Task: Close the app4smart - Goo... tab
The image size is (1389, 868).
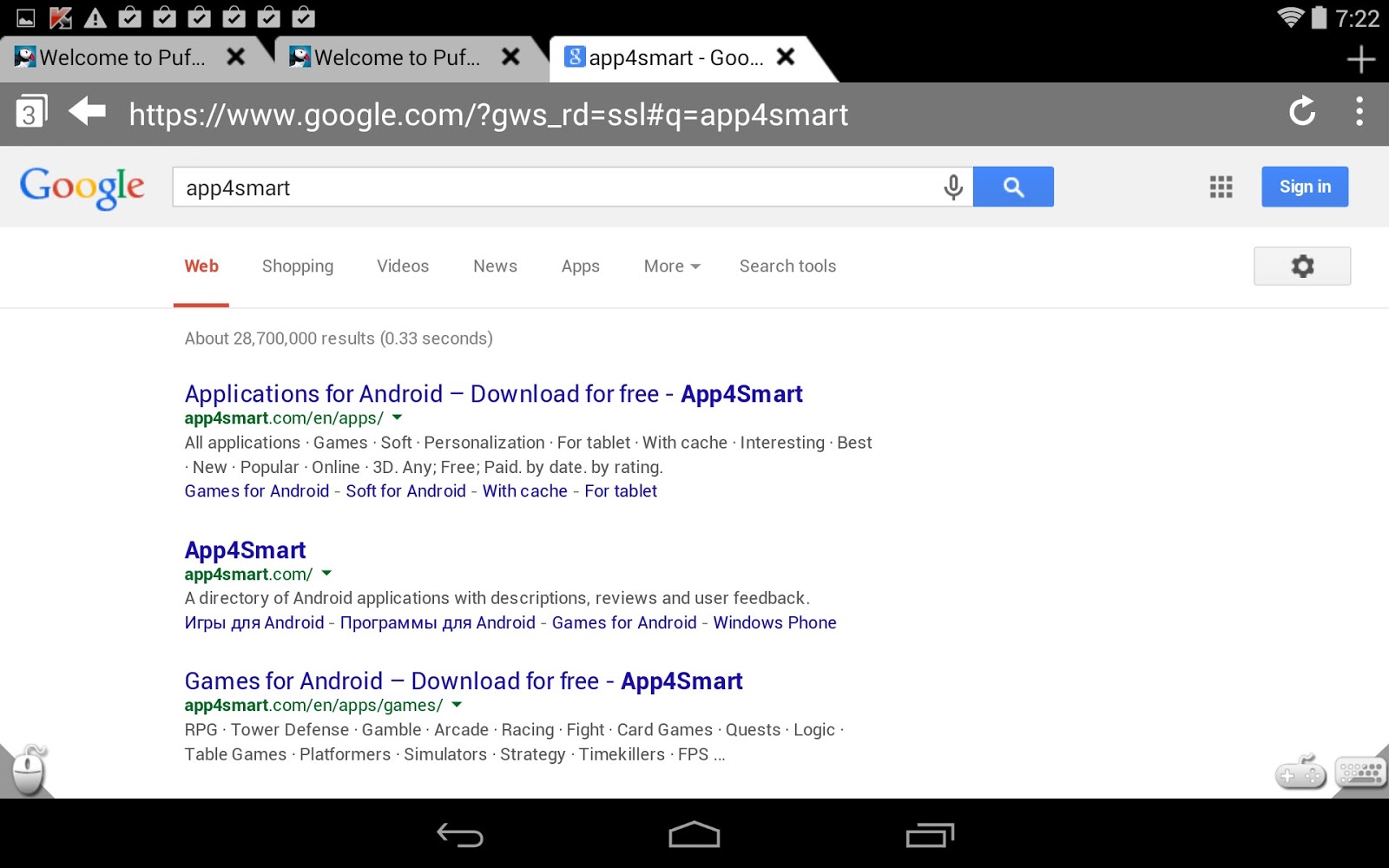Action: tap(786, 57)
